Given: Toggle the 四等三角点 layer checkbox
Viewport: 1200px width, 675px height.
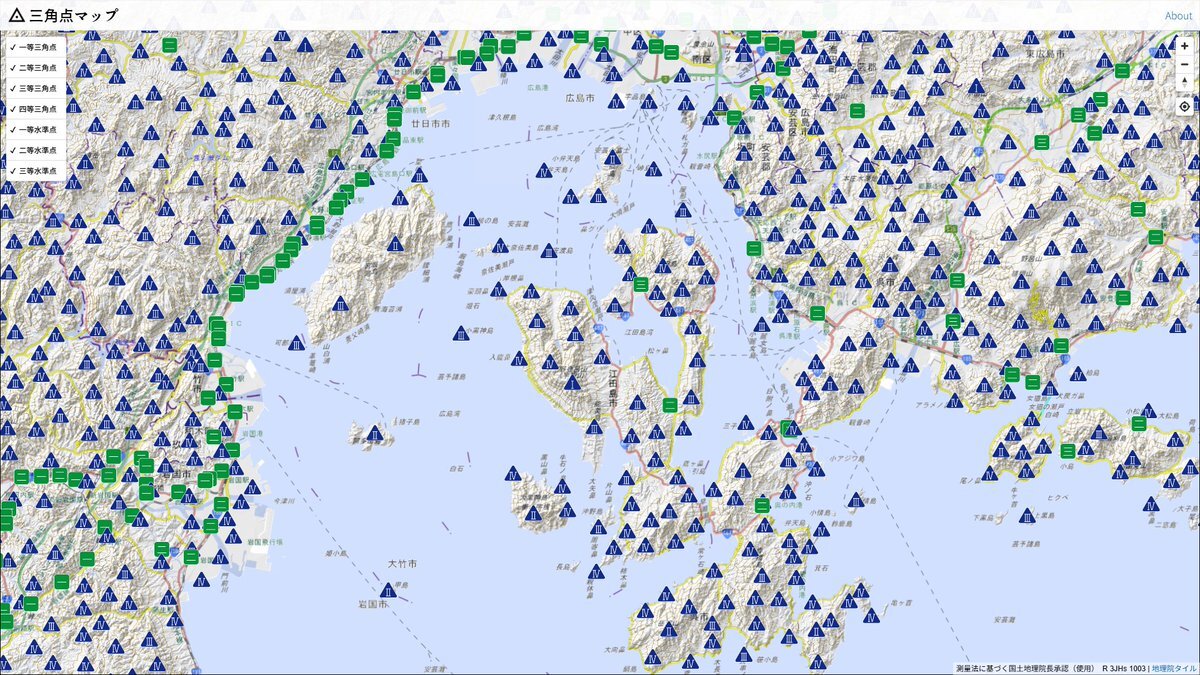Looking at the screenshot, I should coord(34,109).
